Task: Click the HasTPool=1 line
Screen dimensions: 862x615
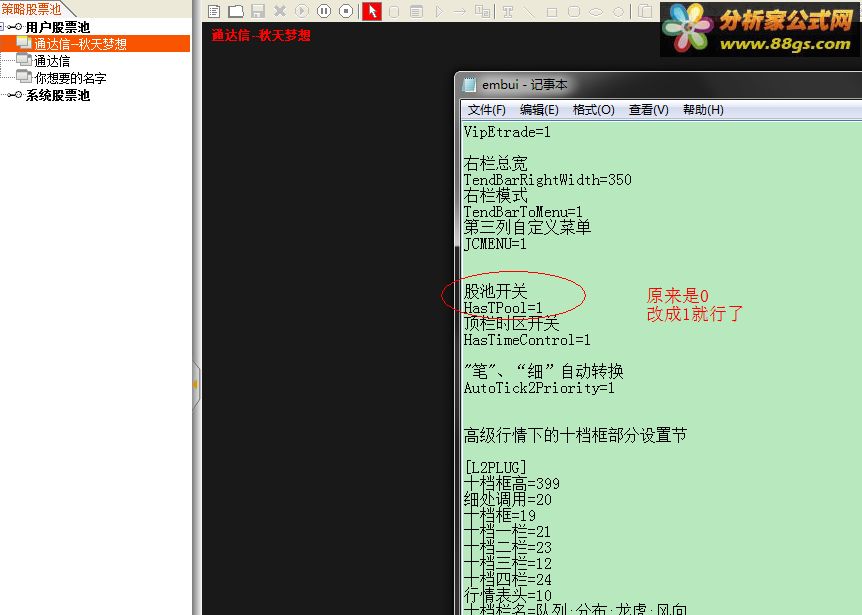Action: pos(503,308)
